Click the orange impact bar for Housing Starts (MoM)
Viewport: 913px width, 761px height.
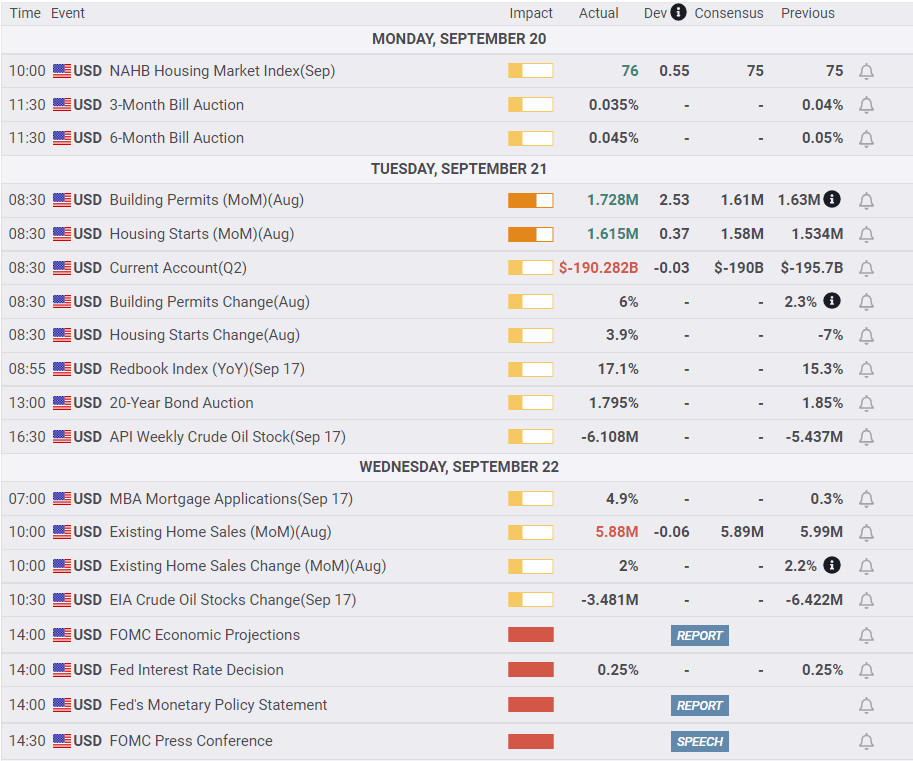click(530, 234)
